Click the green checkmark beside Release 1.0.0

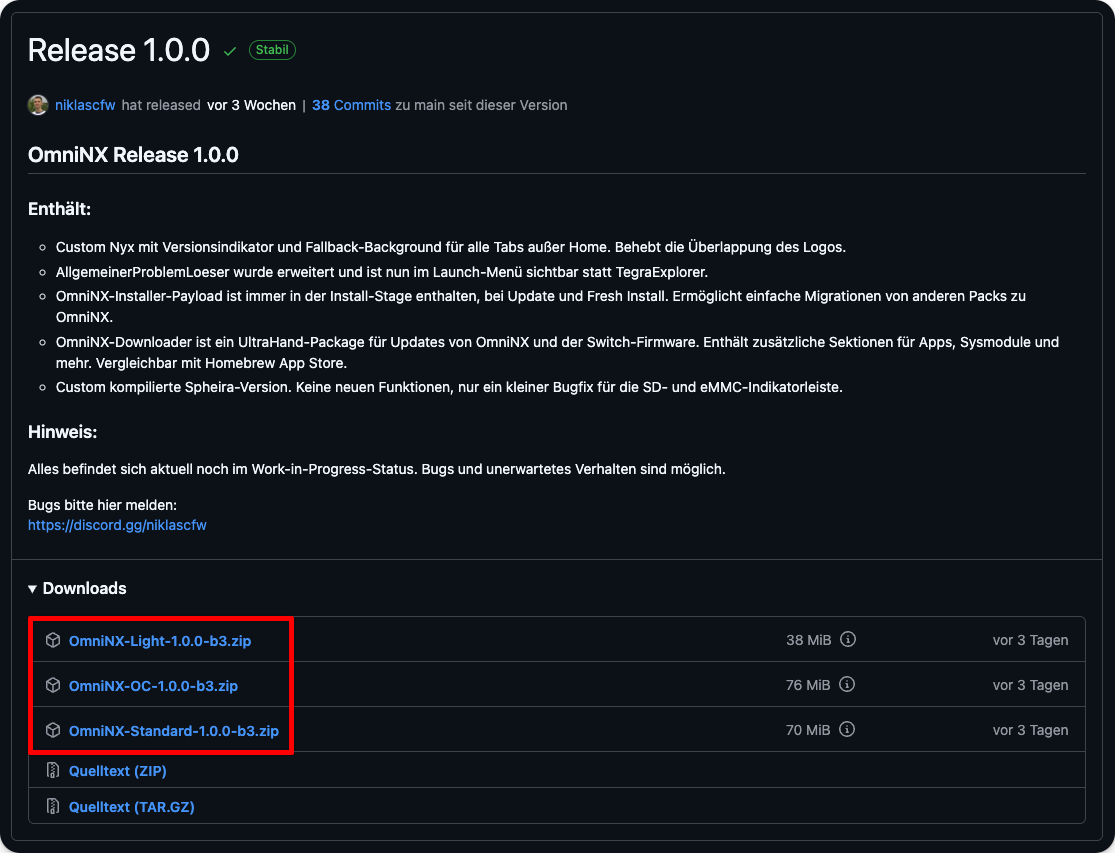pos(230,51)
